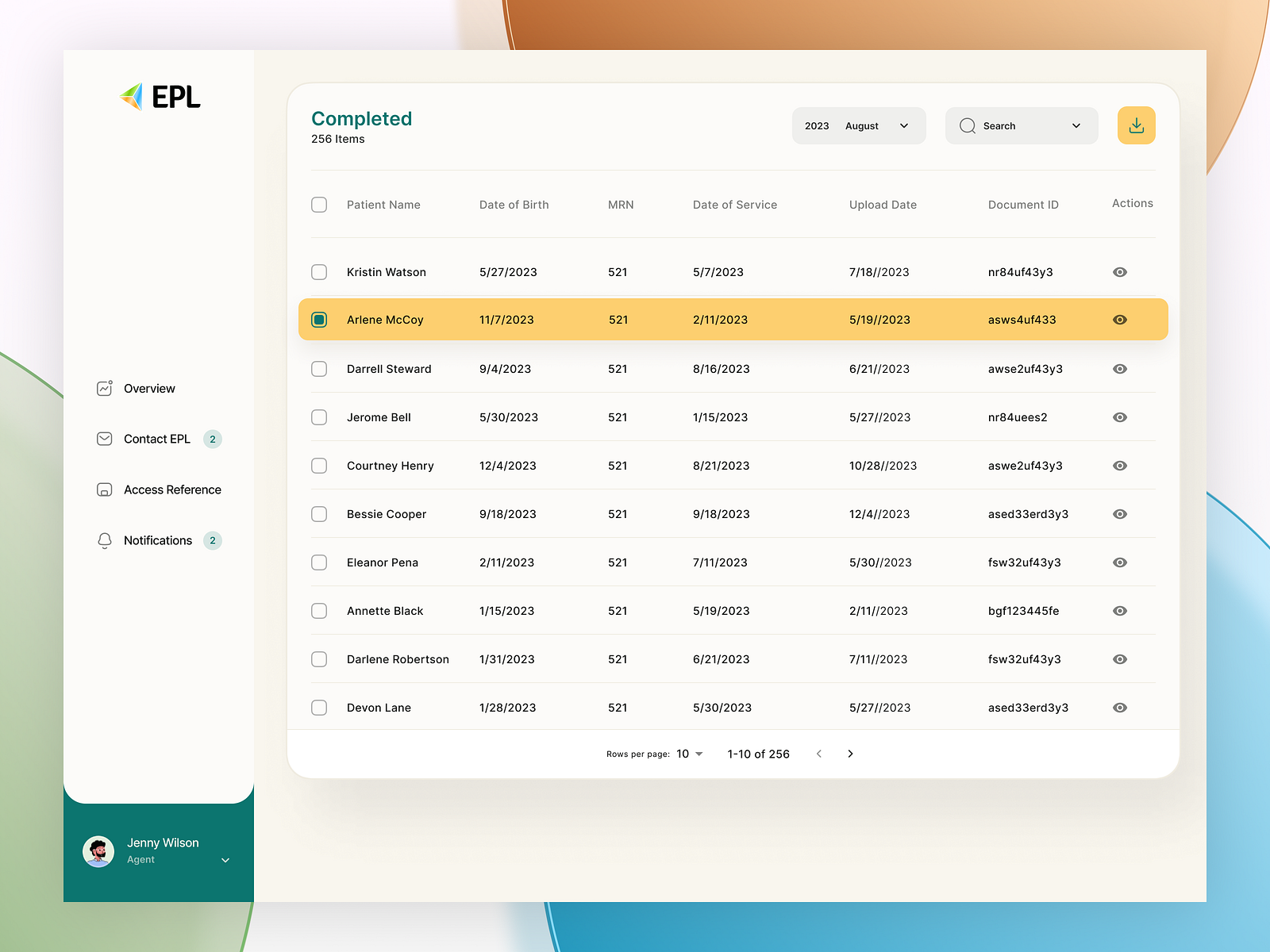Go to the next page arrow

click(850, 754)
